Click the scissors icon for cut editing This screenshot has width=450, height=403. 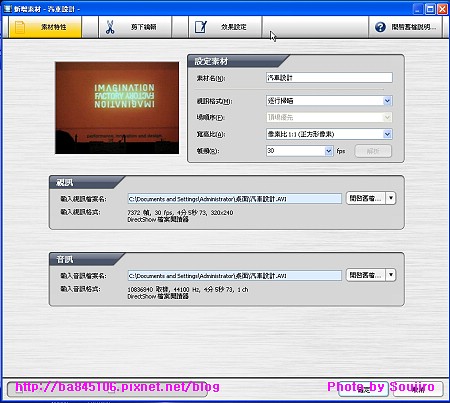pyautogui.click(x=110, y=27)
